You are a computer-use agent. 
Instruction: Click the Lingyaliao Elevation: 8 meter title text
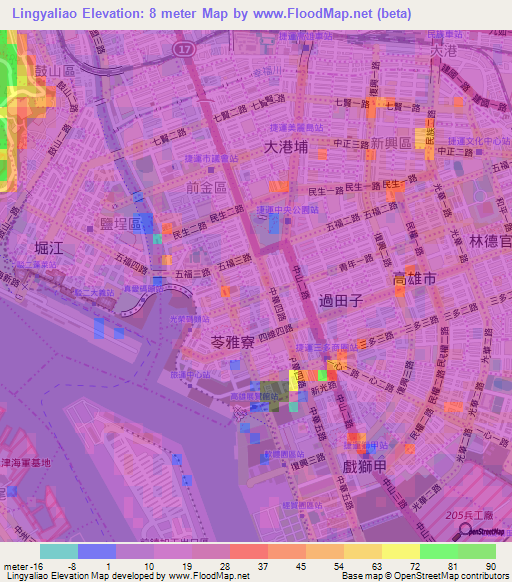coord(105,14)
